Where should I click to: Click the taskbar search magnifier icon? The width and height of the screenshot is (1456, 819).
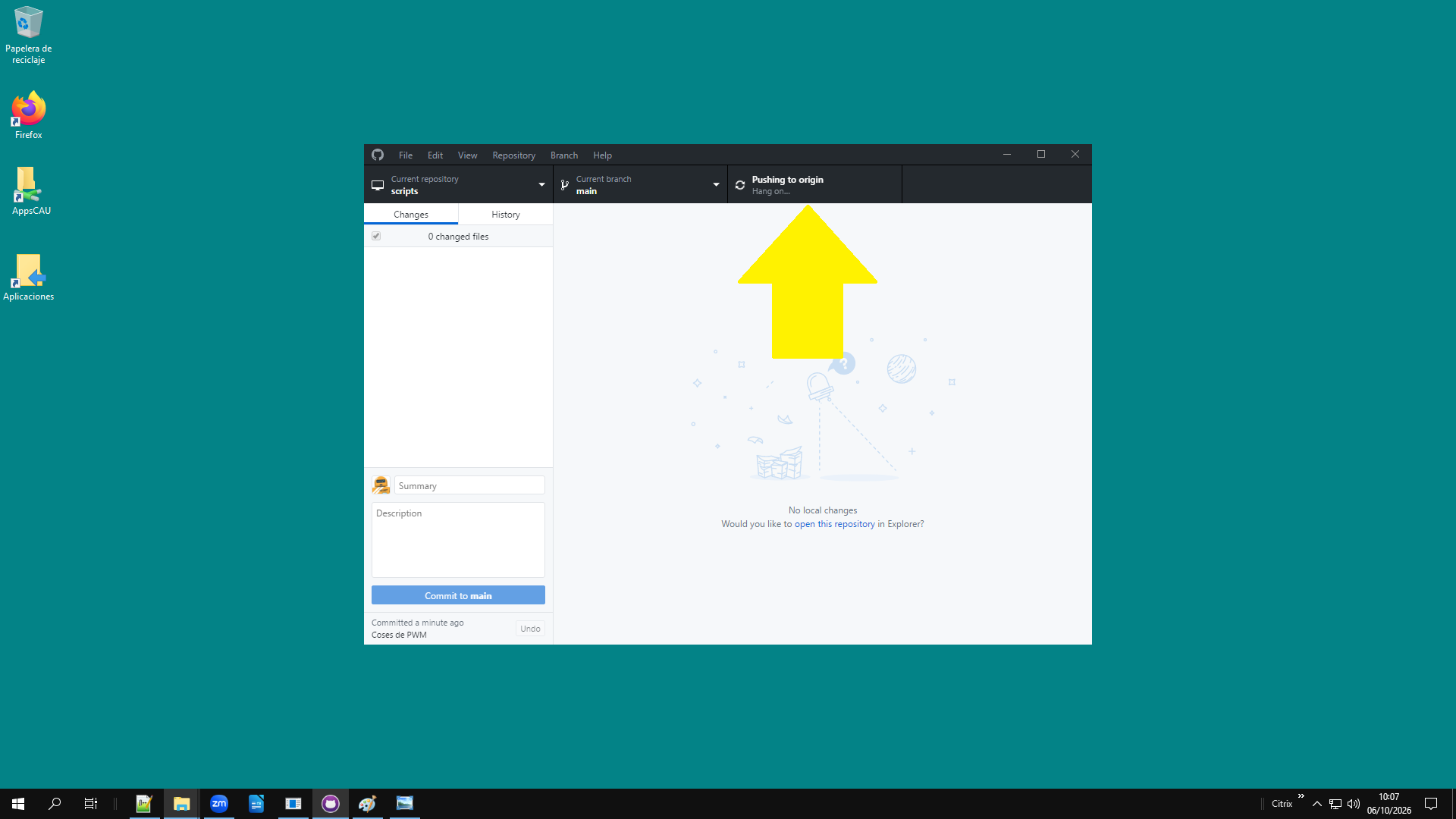[55, 804]
